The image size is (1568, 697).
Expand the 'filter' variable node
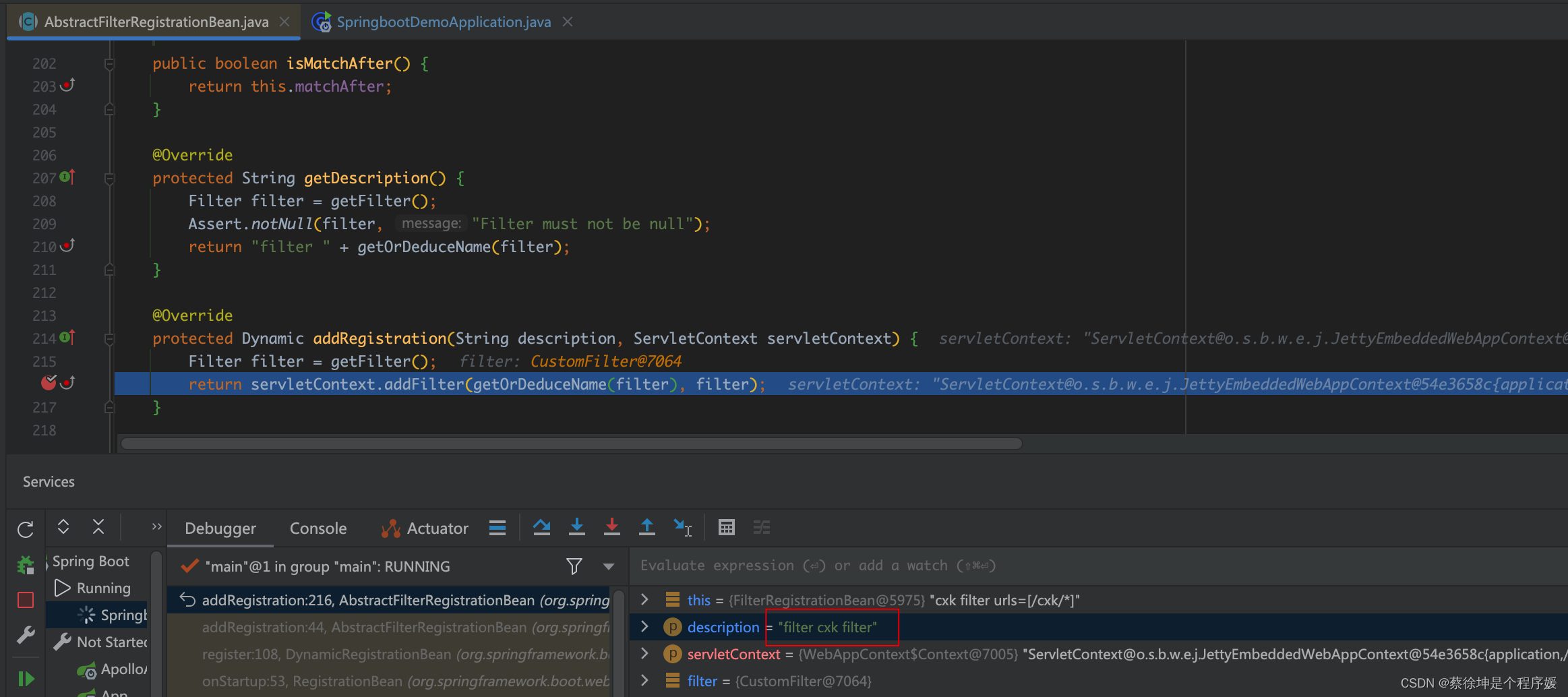pos(644,681)
